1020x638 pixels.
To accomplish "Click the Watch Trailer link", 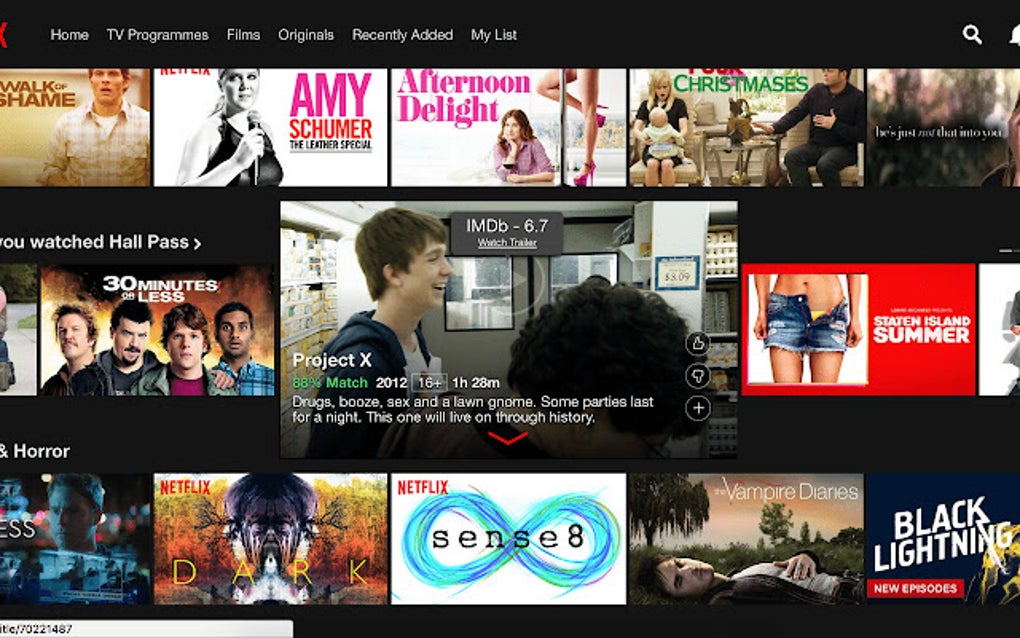I will tap(507, 243).
